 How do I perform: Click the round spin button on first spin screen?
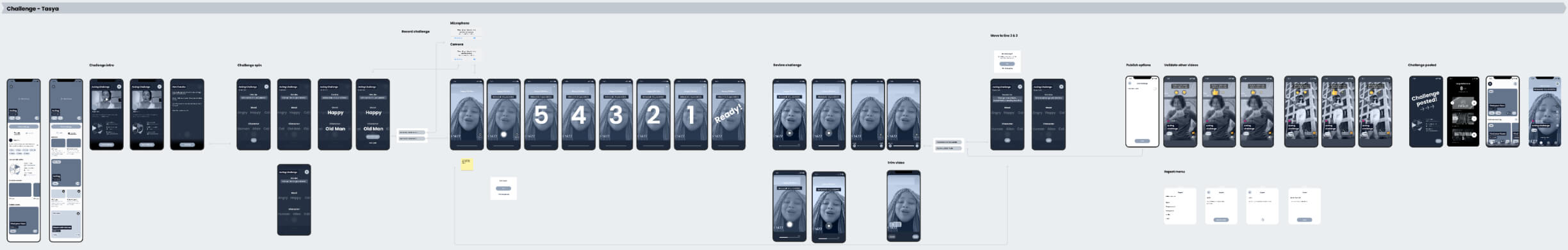[x=254, y=140]
